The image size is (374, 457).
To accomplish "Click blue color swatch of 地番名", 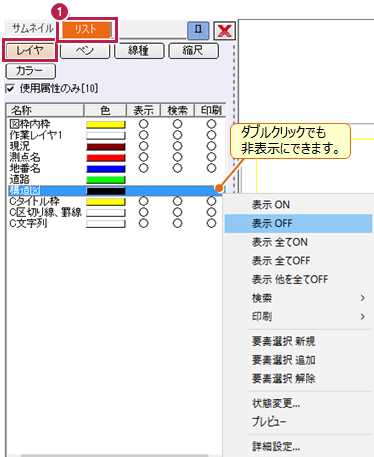I will pos(106,169).
